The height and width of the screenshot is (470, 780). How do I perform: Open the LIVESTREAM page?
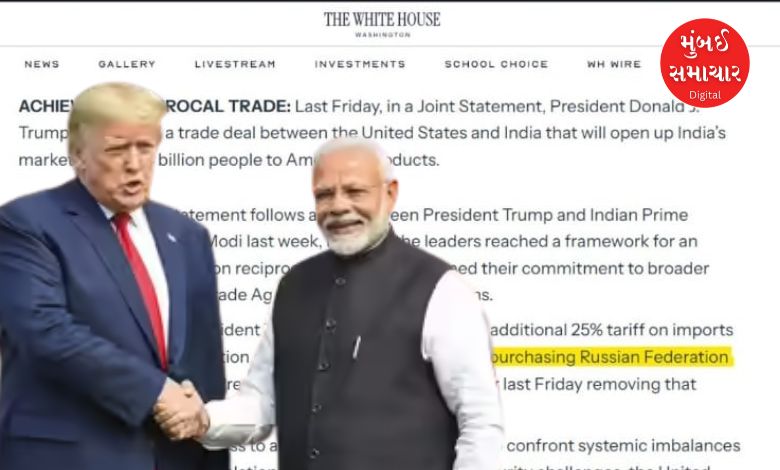tap(235, 64)
